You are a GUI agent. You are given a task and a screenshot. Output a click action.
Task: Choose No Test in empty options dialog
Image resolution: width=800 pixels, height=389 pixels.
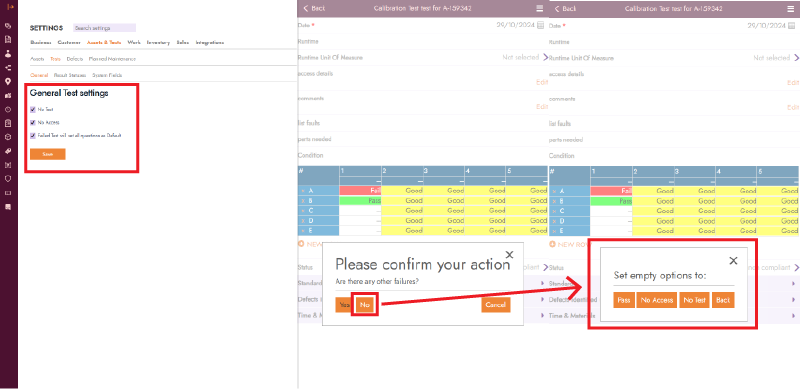click(694, 300)
